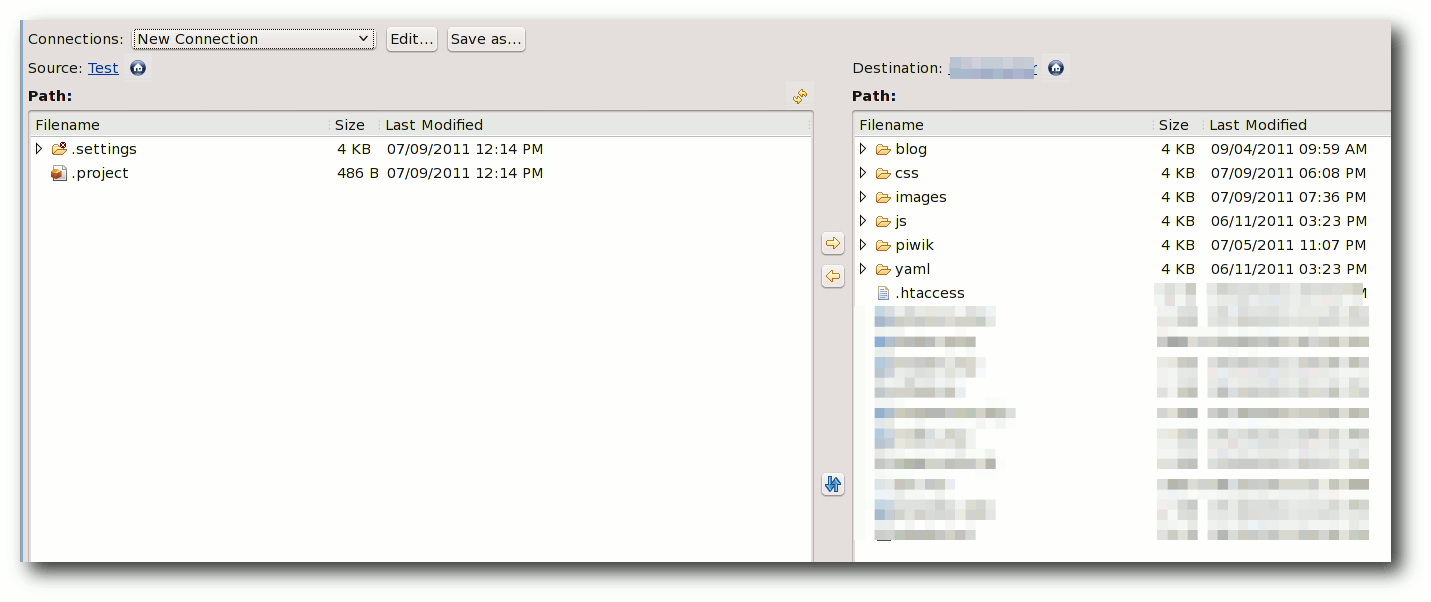Expand the yaml folder tree node
This screenshot has width=1431, height=602.
click(x=863, y=269)
